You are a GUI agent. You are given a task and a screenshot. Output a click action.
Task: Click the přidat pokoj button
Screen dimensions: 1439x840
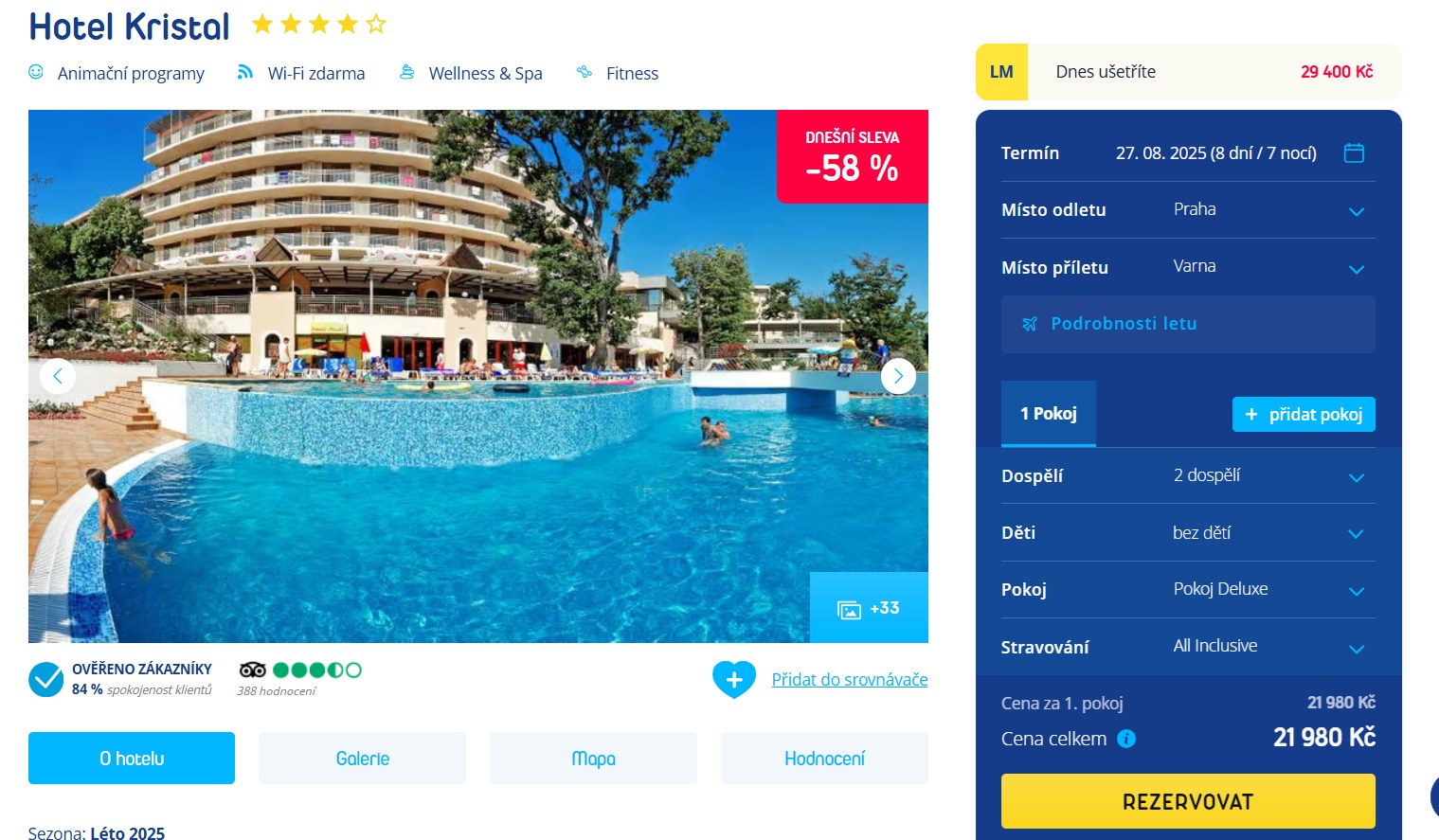(x=1304, y=414)
